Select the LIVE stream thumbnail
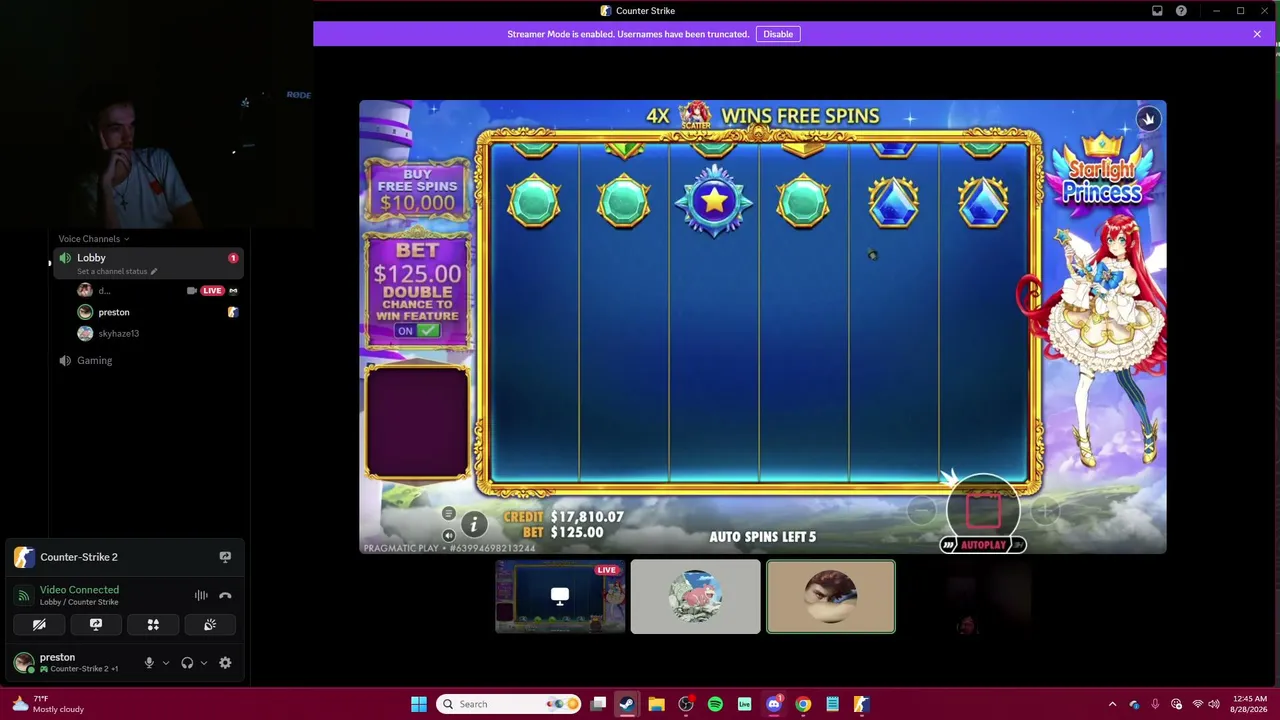 click(x=560, y=597)
